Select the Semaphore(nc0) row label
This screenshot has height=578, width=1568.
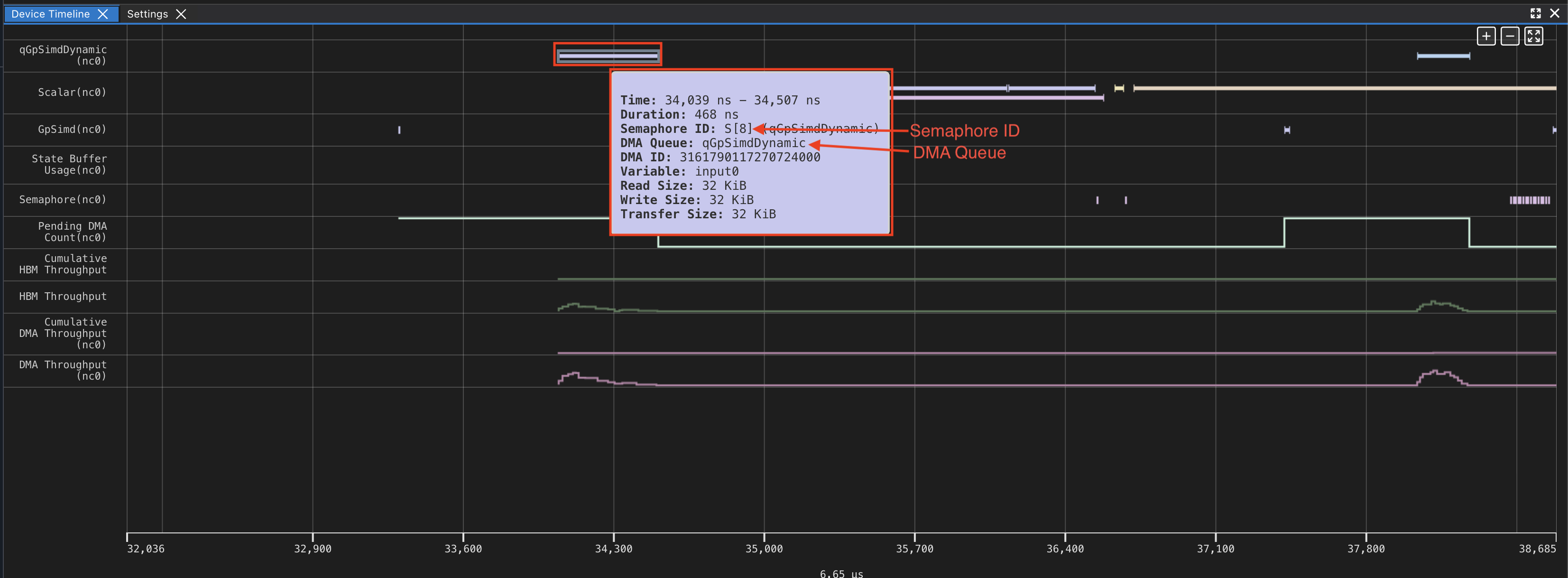[x=62, y=199]
